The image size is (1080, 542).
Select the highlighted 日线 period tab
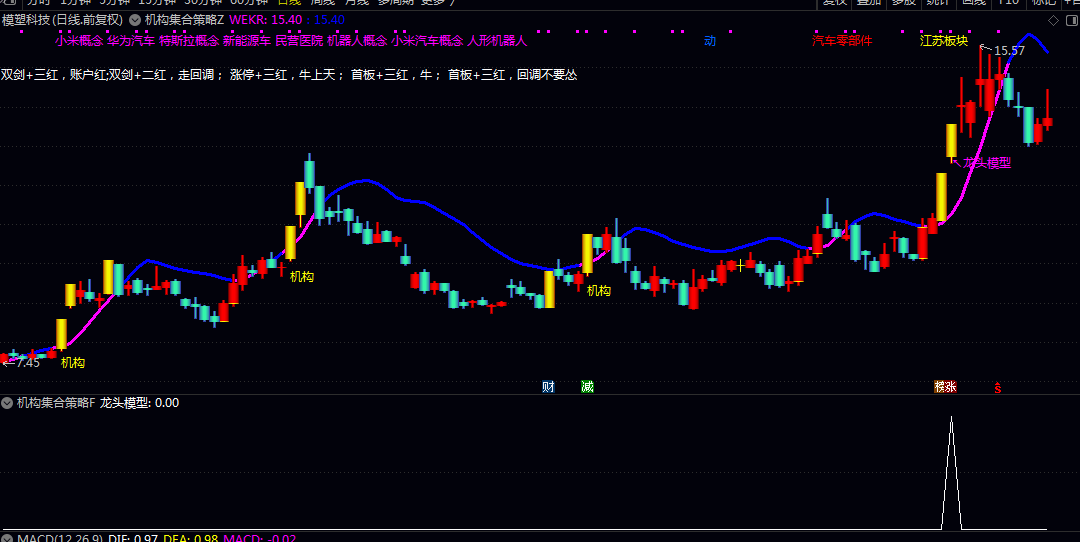pyautogui.click(x=289, y=3)
